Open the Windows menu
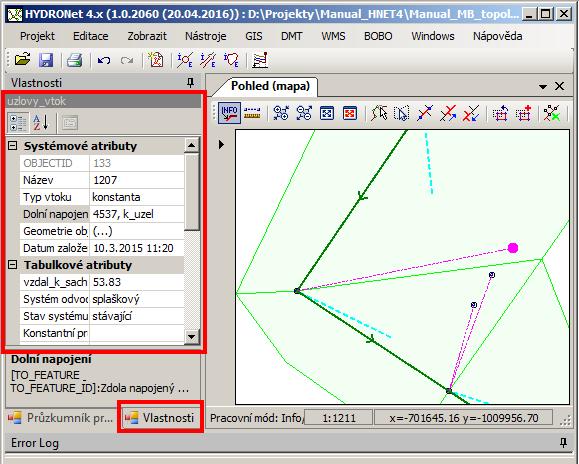Image resolution: width=579 pixels, height=464 pixels. click(x=433, y=36)
